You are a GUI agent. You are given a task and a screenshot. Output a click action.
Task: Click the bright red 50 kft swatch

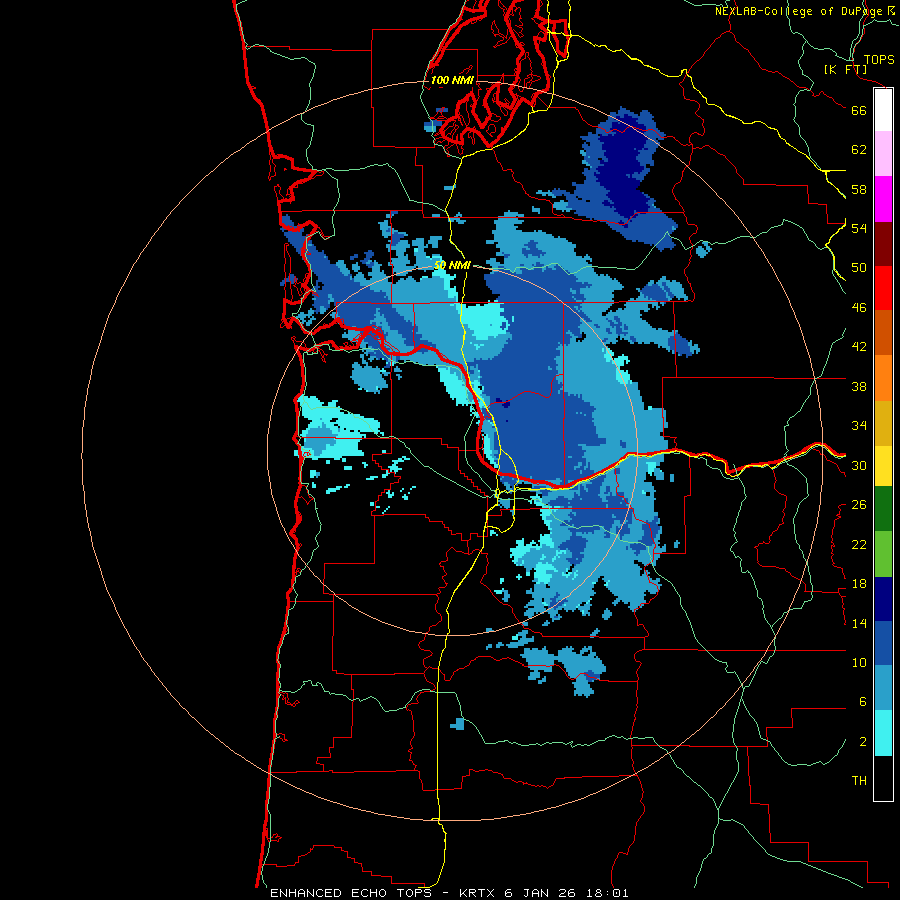883,288
